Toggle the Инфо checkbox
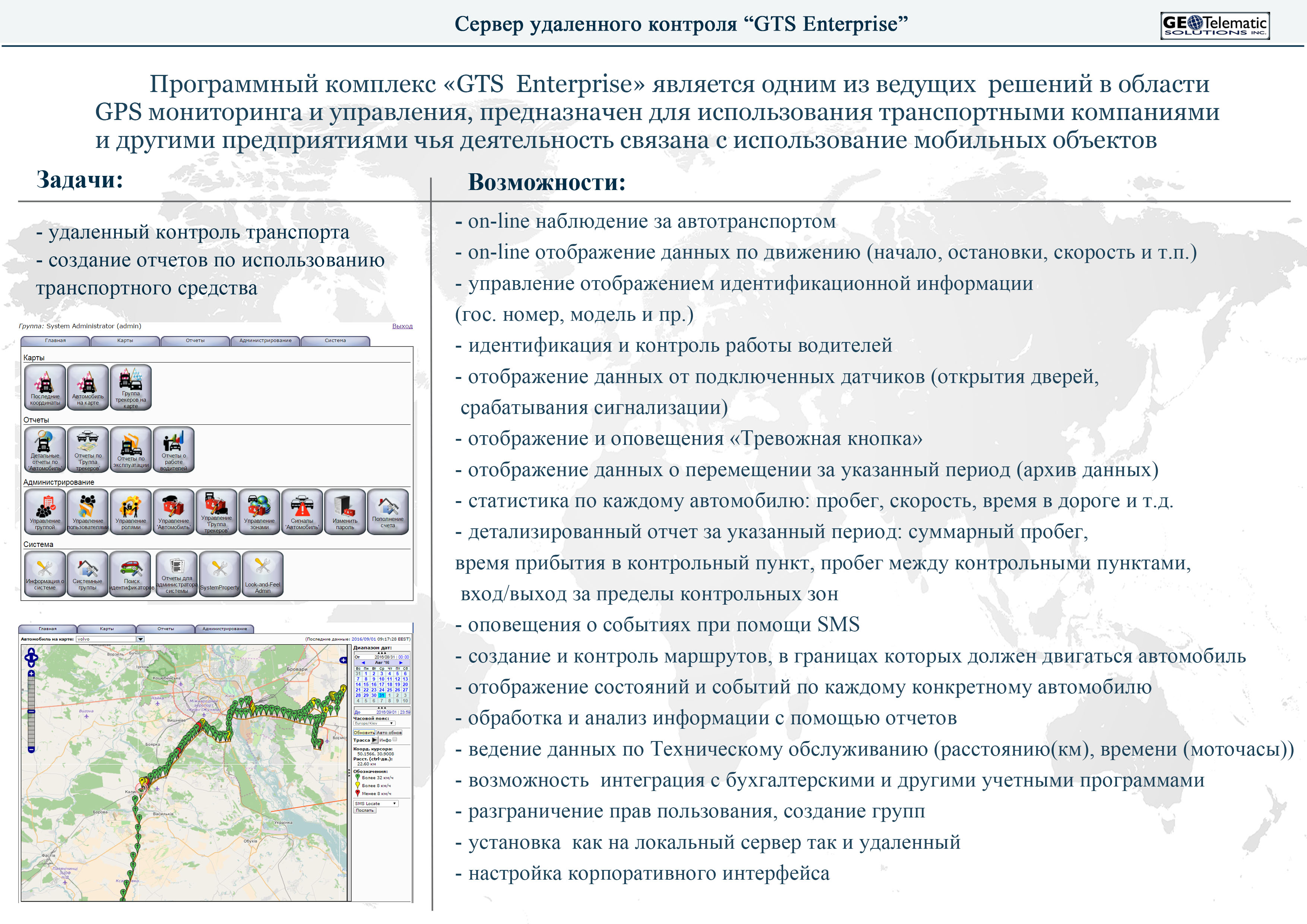The height and width of the screenshot is (924, 1307). 395,740
